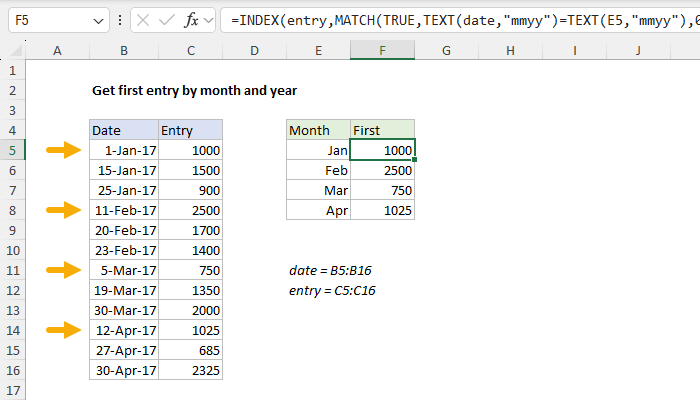
Task: Select row 10 header
Action: pos(12,250)
